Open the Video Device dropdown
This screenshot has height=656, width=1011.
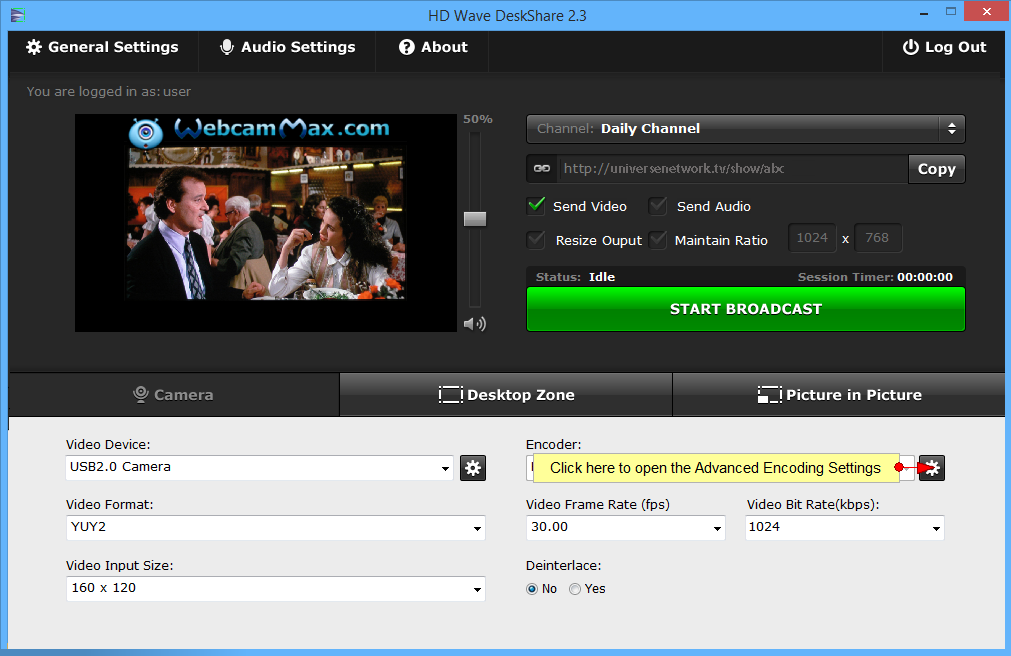tap(259, 468)
